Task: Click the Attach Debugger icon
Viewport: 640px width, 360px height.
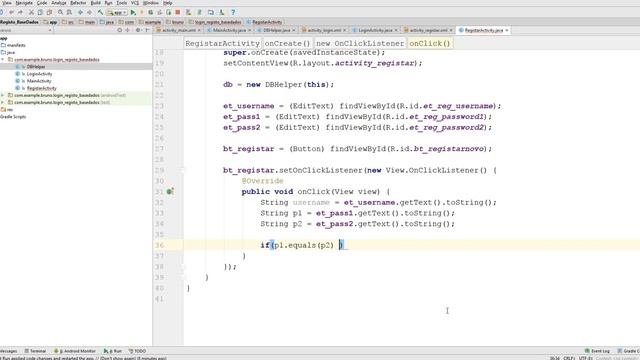Action: (x=169, y=13)
